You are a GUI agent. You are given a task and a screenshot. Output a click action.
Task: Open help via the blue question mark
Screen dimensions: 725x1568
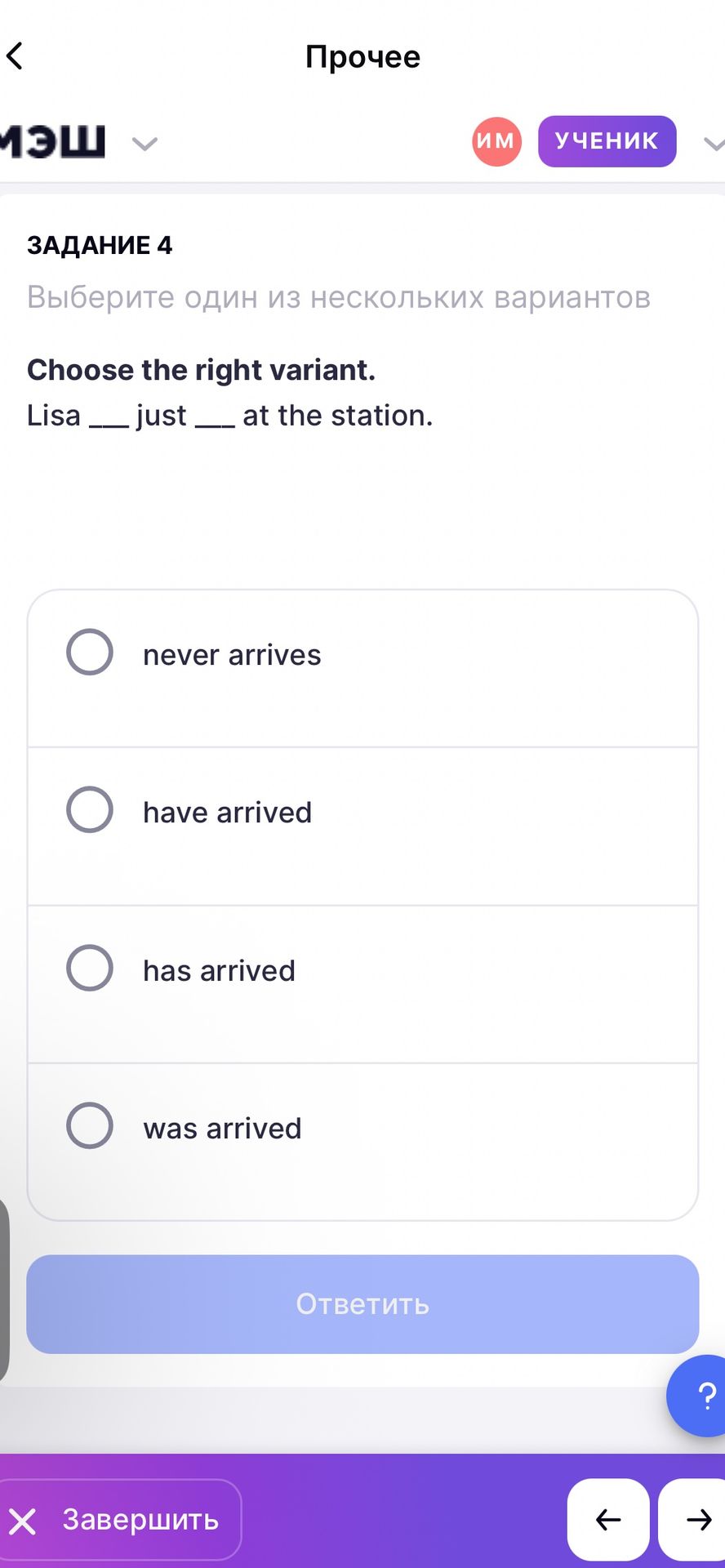click(x=698, y=1396)
